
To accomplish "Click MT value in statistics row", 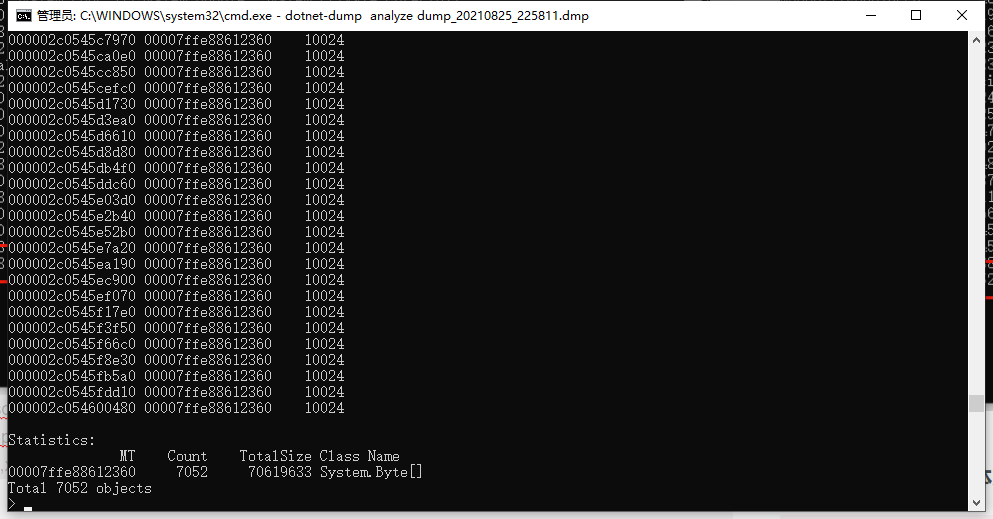I will point(72,472).
